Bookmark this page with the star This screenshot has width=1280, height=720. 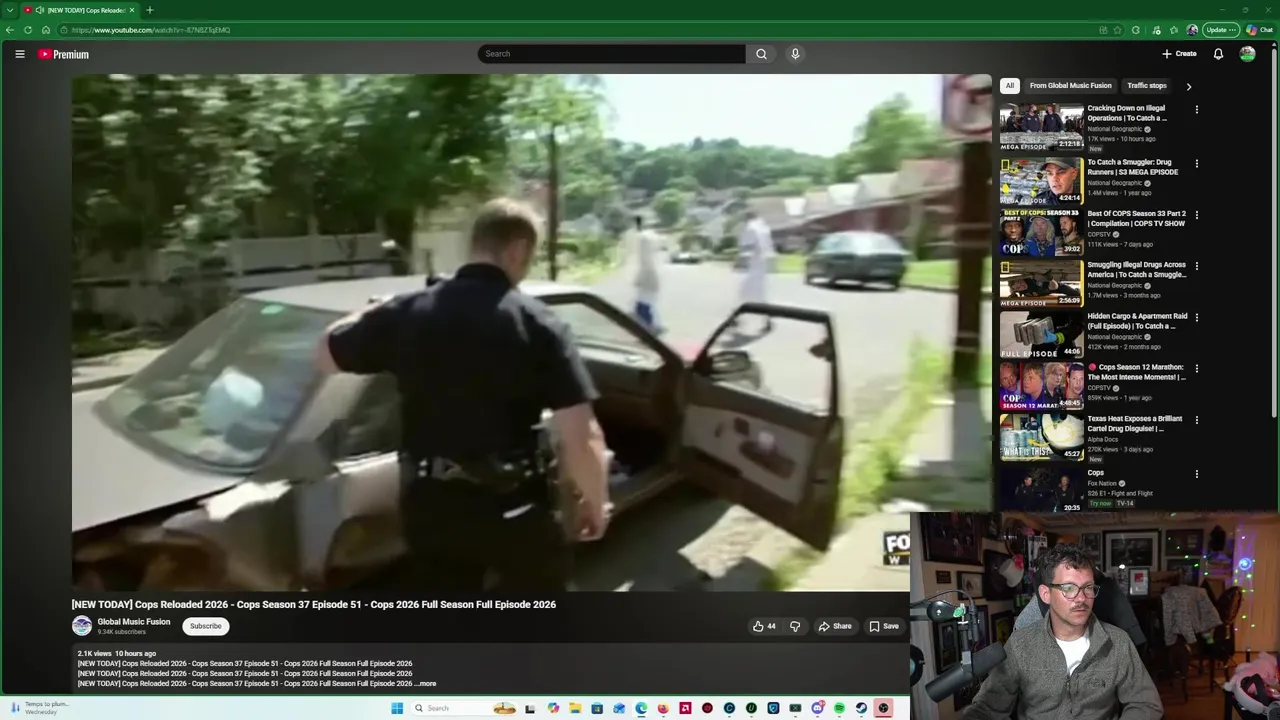click(1117, 30)
